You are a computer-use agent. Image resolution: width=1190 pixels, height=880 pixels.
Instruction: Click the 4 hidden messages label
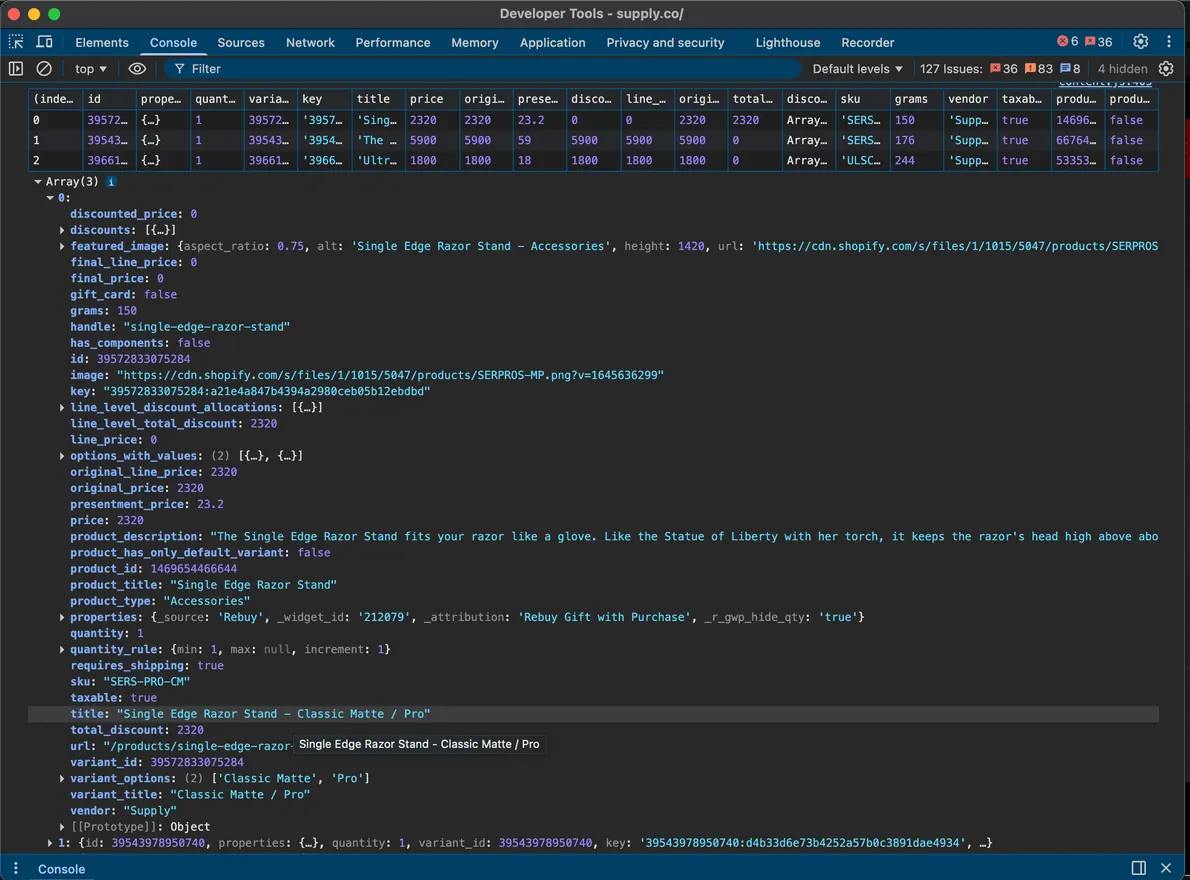(x=1122, y=68)
